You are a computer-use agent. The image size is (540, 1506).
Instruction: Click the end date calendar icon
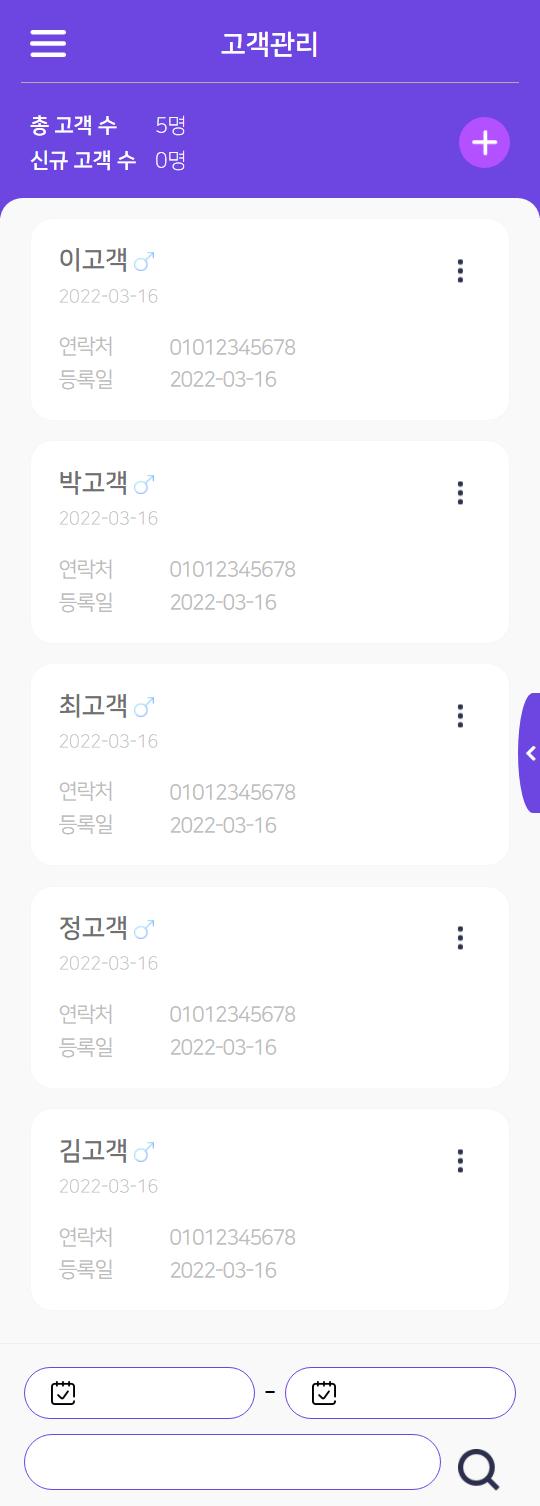(x=324, y=1392)
